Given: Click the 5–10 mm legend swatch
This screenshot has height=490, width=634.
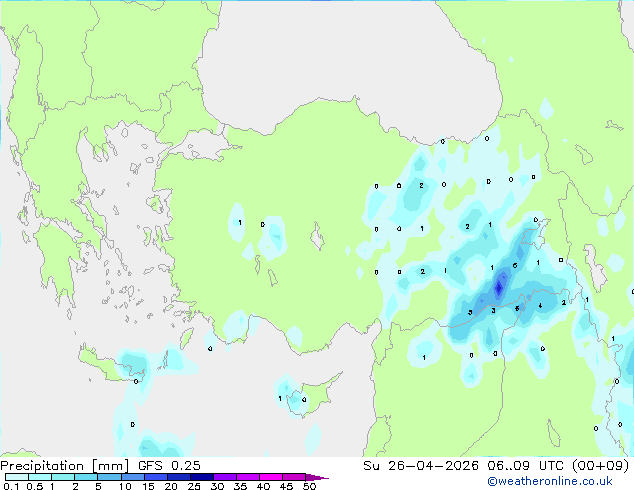Looking at the screenshot, I should click(x=109, y=477).
